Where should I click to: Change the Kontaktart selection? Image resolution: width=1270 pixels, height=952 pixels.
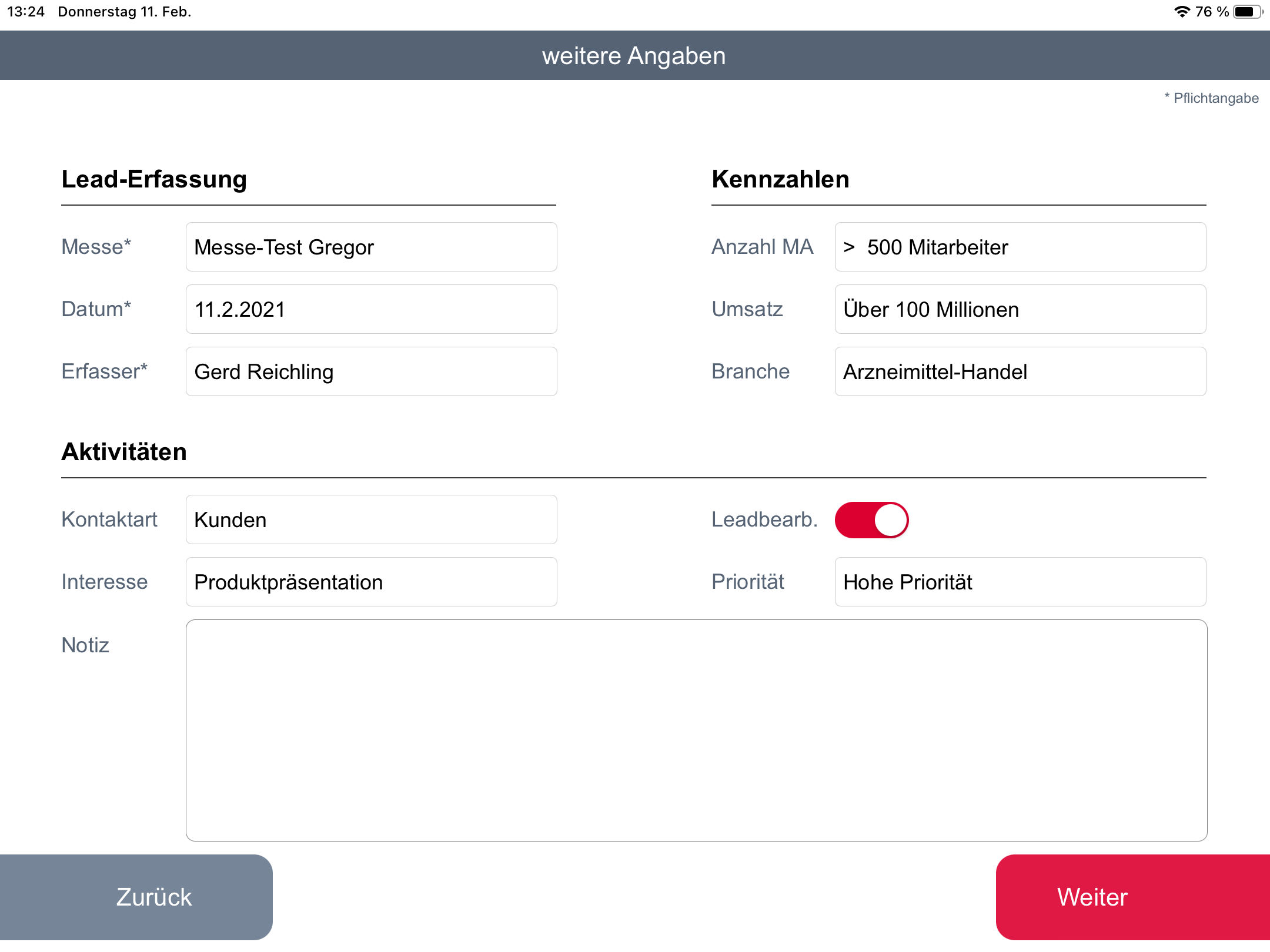coord(371,519)
